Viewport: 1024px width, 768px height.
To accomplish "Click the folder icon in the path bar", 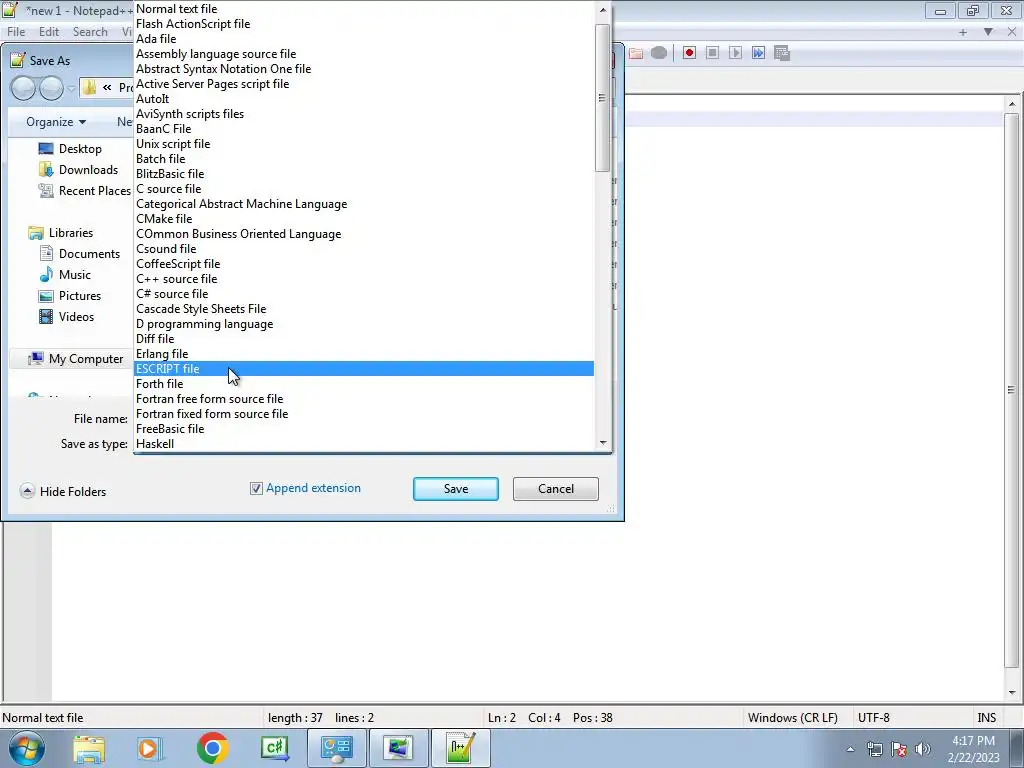I will 90,88.
